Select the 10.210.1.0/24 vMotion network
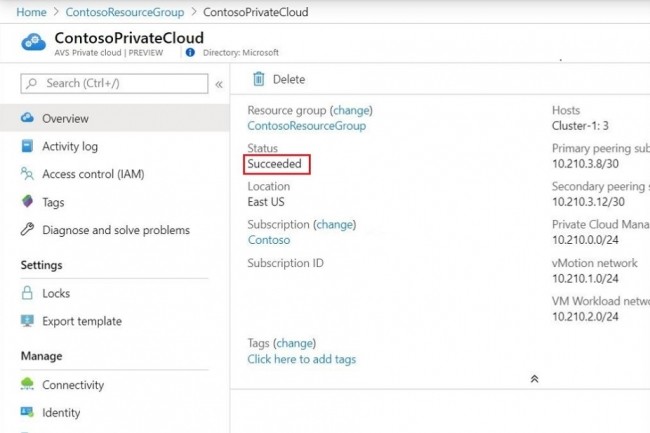Viewport: 650px width, 433px height. click(x=585, y=278)
